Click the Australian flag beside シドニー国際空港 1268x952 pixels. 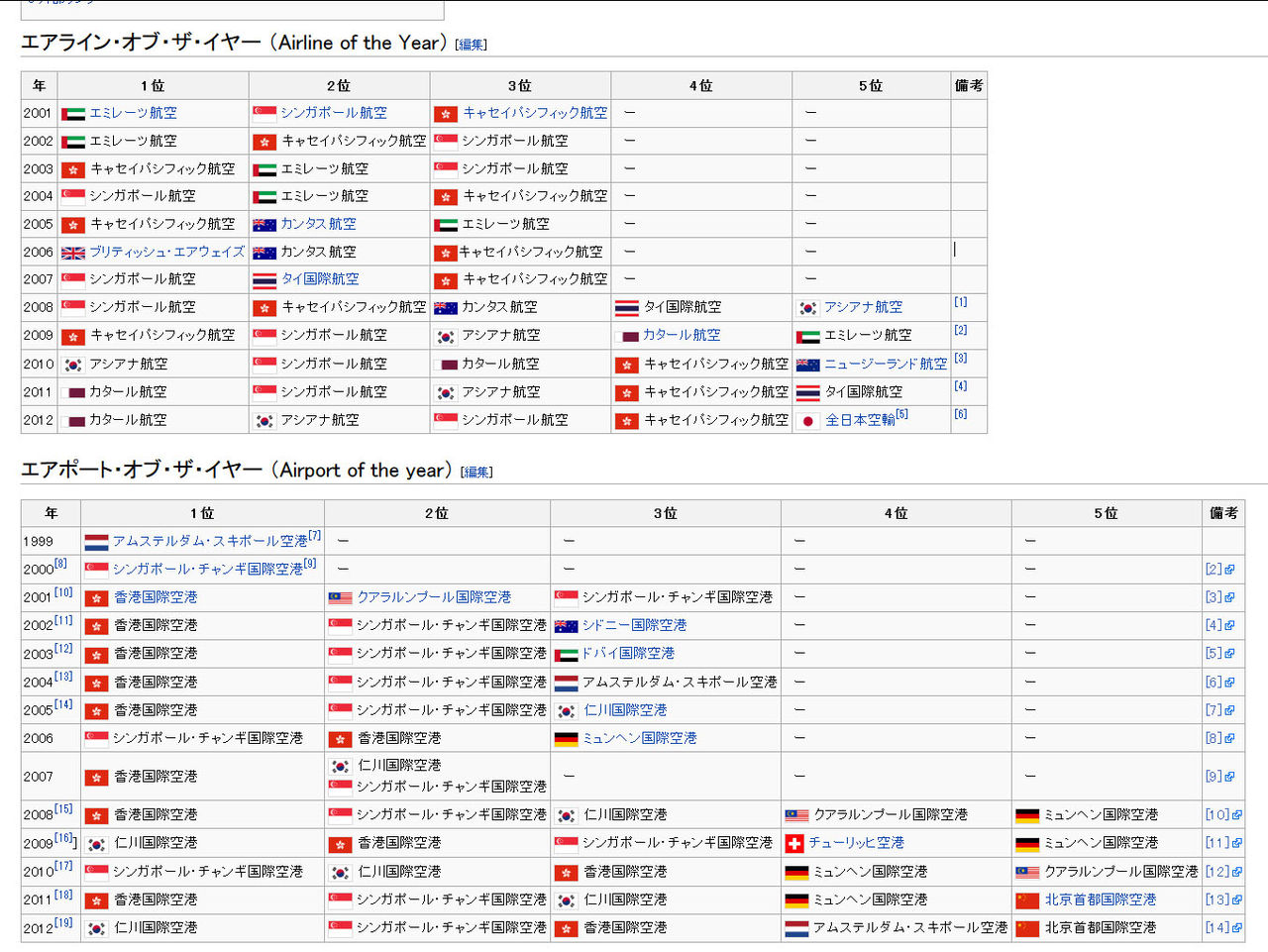pos(566,626)
